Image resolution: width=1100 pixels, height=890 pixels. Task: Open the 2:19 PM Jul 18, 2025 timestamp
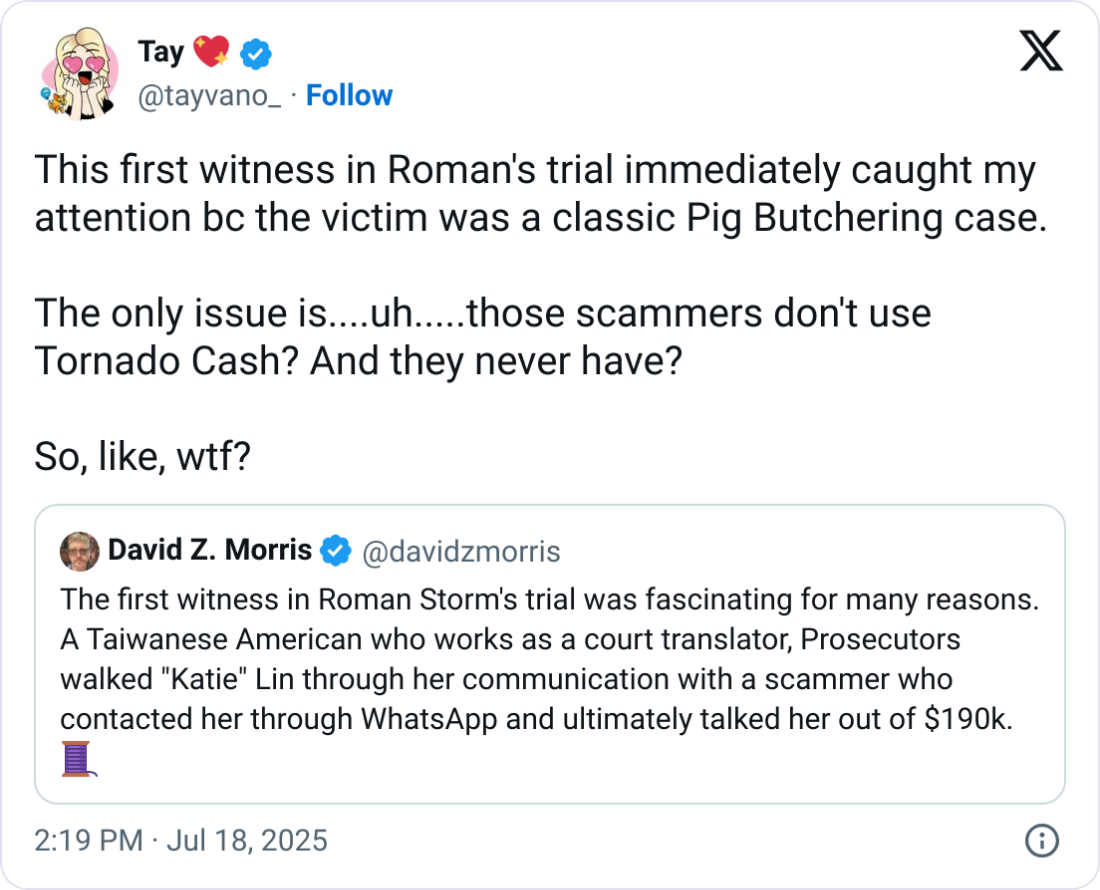coord(181,841)
